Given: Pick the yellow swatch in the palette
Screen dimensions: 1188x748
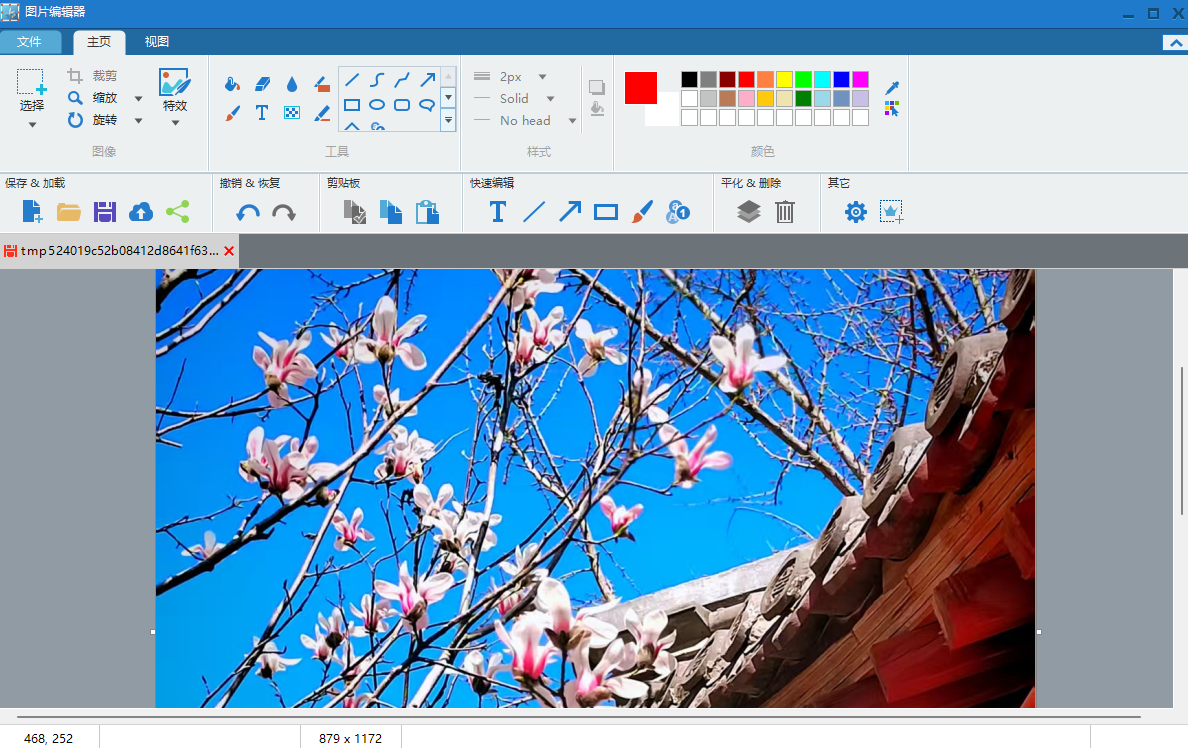Looking at the screenshot, I should (x=784, y=79).
